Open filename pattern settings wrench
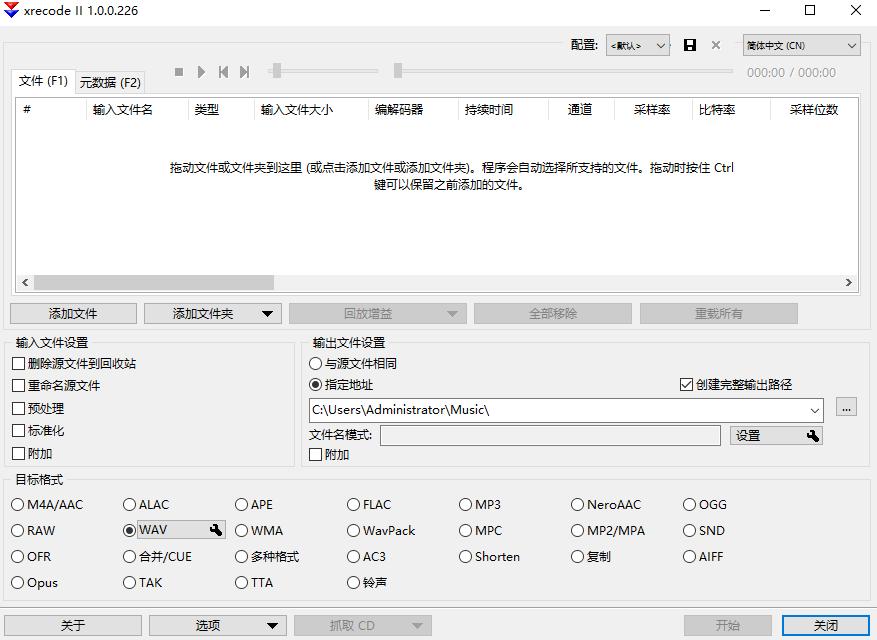 [x=812, y=435]
